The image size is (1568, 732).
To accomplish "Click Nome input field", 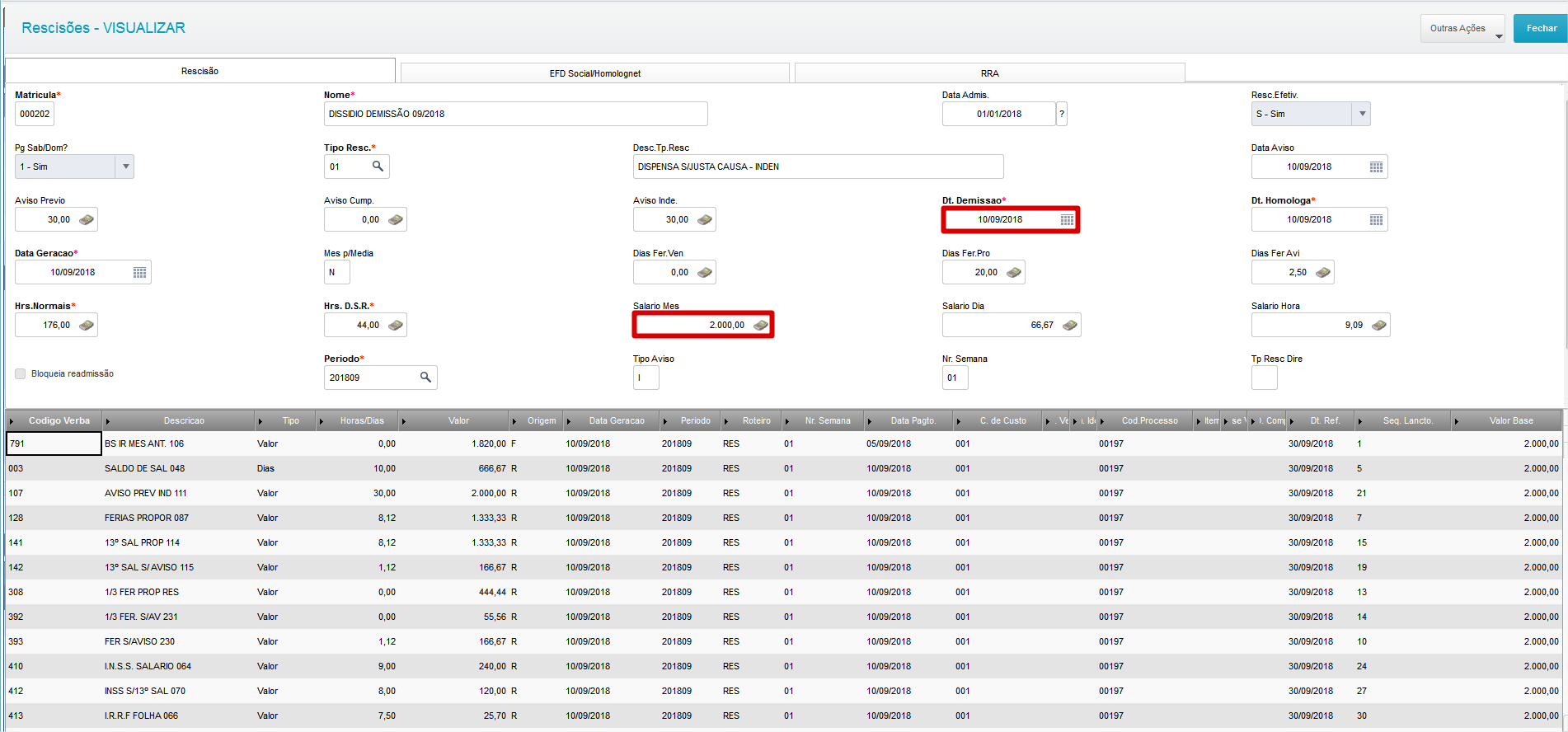I will 516,114.
